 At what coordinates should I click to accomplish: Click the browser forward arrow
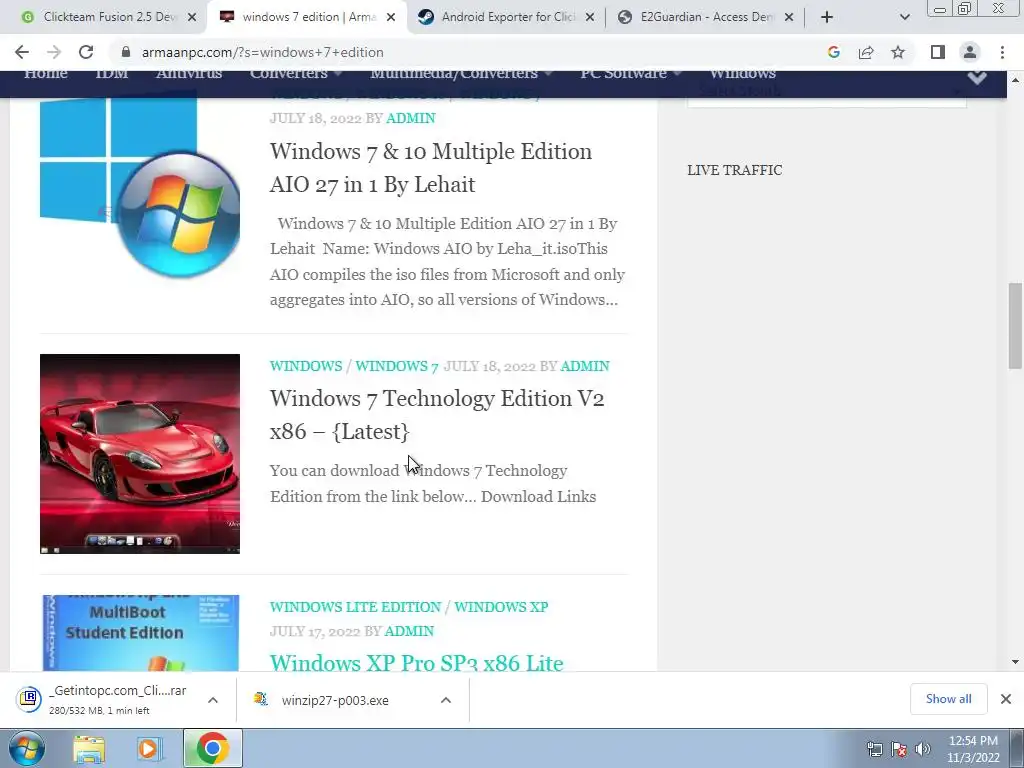click(54, 52)
